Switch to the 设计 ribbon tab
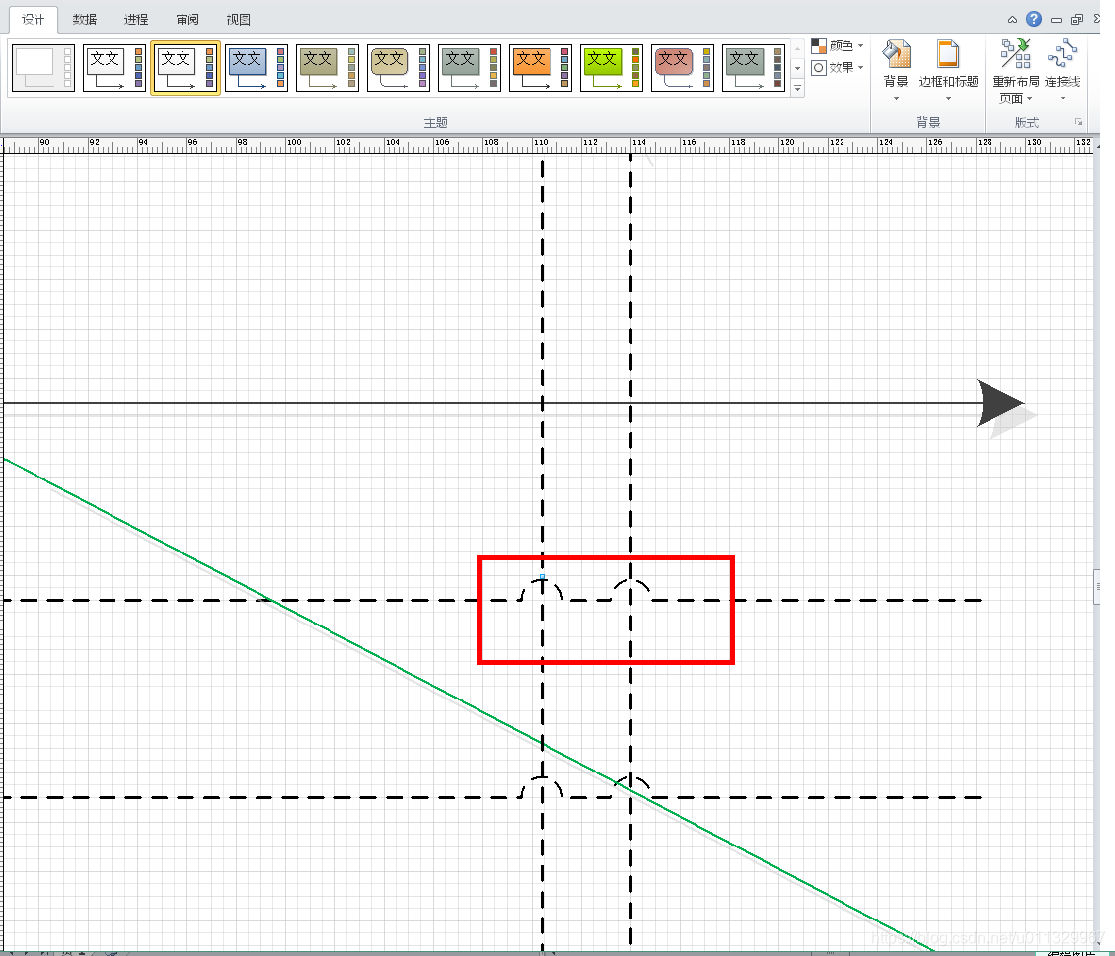1115x956 pixels. 33,20
